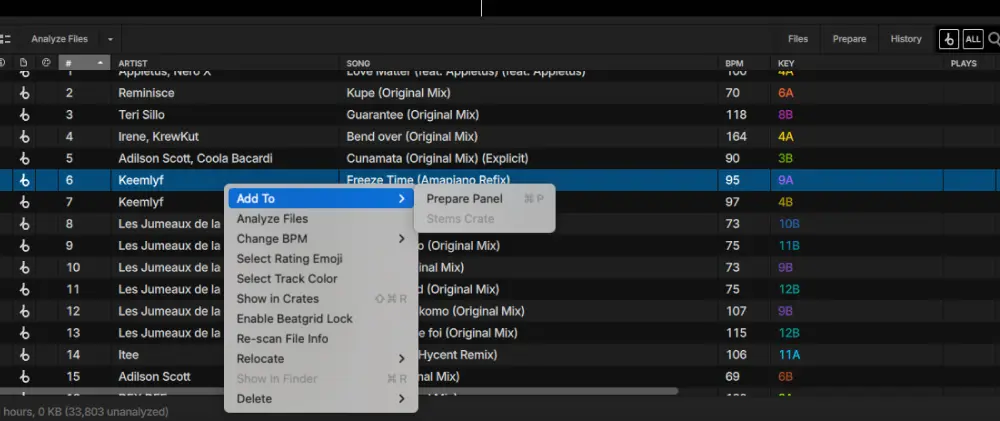Click the Beatport filter icon beside ALL
Image resolution: width=1000 pixels, height=421 pixels.
948,39
